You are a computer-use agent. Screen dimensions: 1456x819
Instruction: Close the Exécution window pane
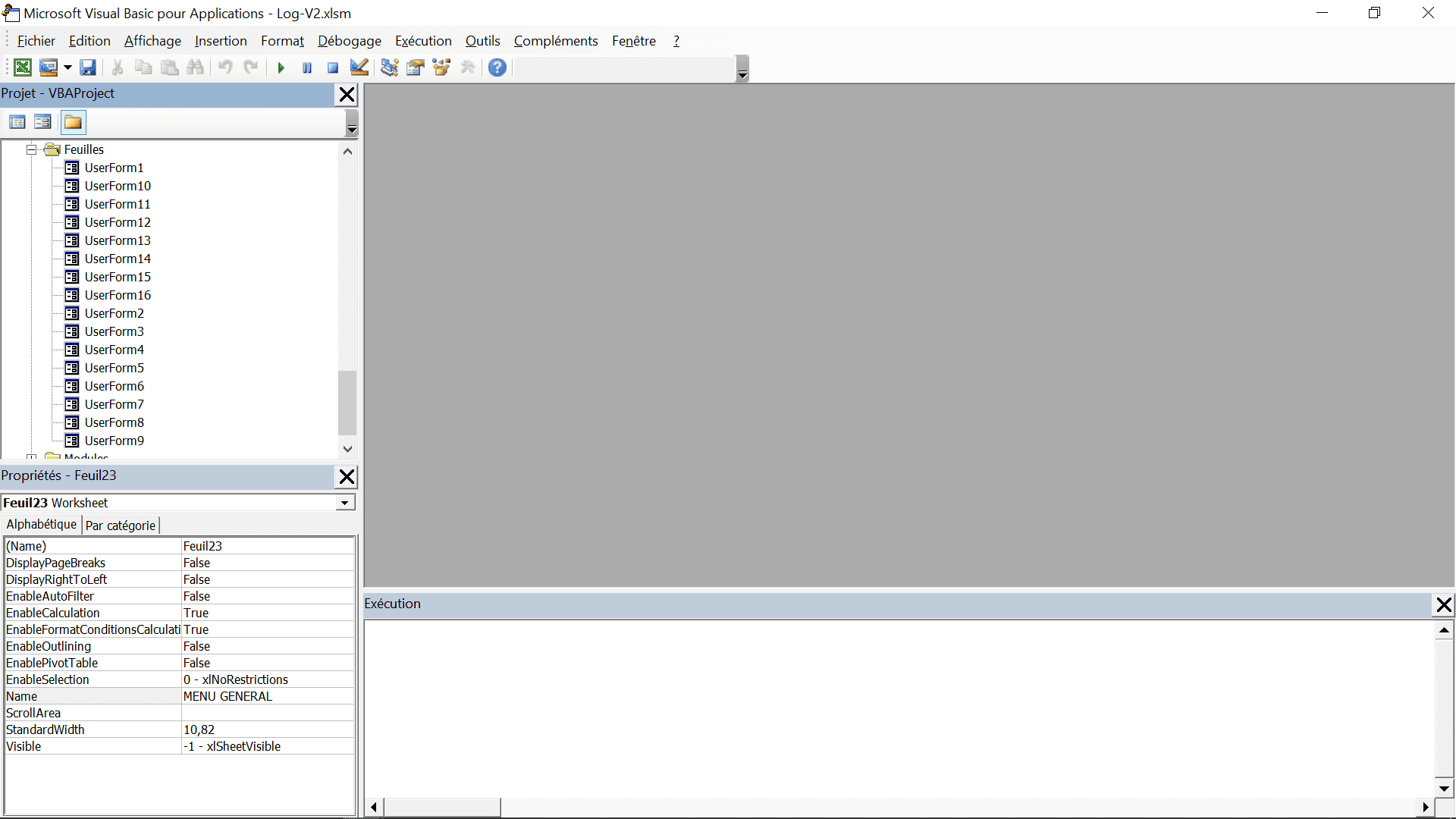click(x=1443, y=604)
